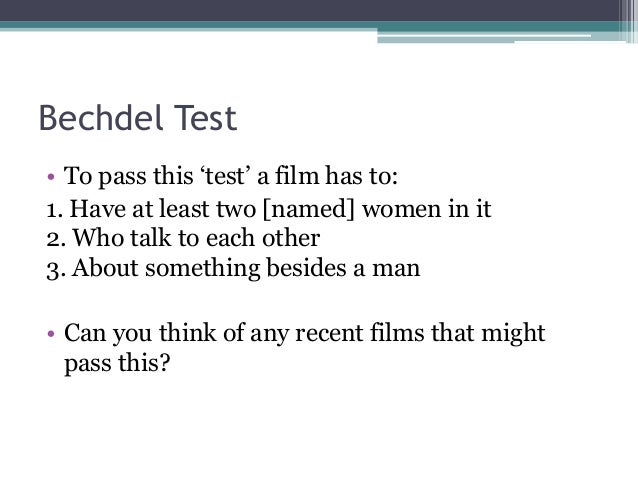638x479 pixels.
Task: Click the 'Can you think of any recent films' line
Action: click(304, 333)
